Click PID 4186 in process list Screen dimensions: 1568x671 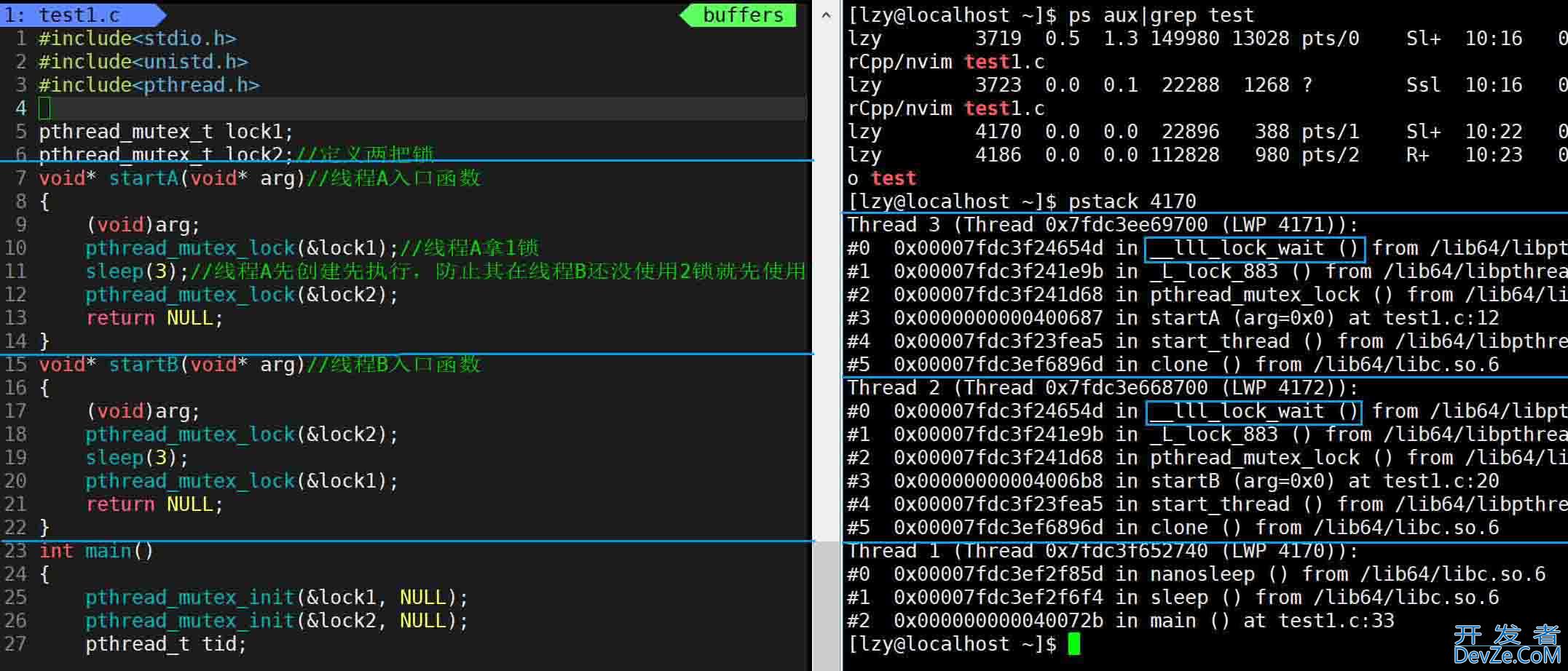coord(998,155)
